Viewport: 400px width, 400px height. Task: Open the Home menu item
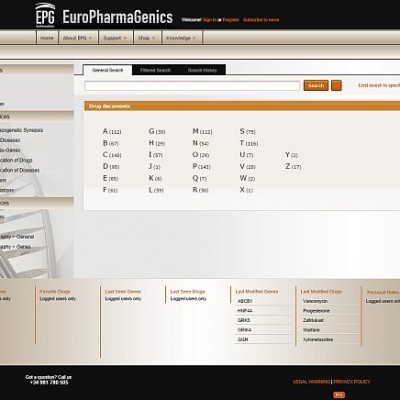[x=47, y=38]
